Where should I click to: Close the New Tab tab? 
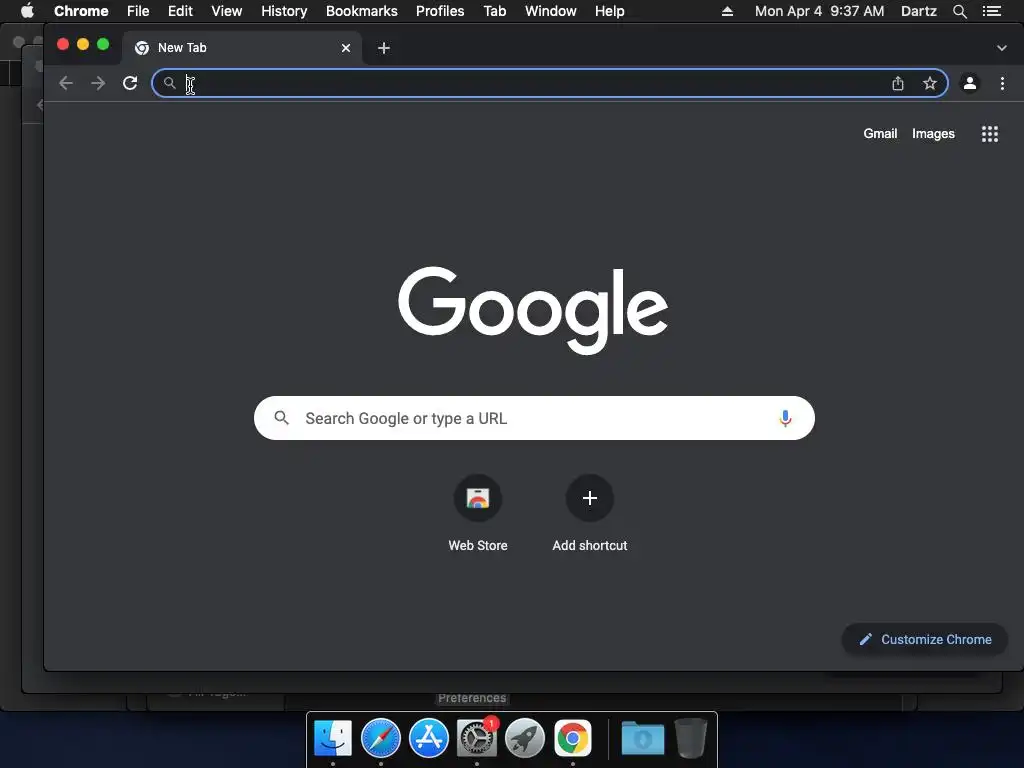tap(346, 48)
